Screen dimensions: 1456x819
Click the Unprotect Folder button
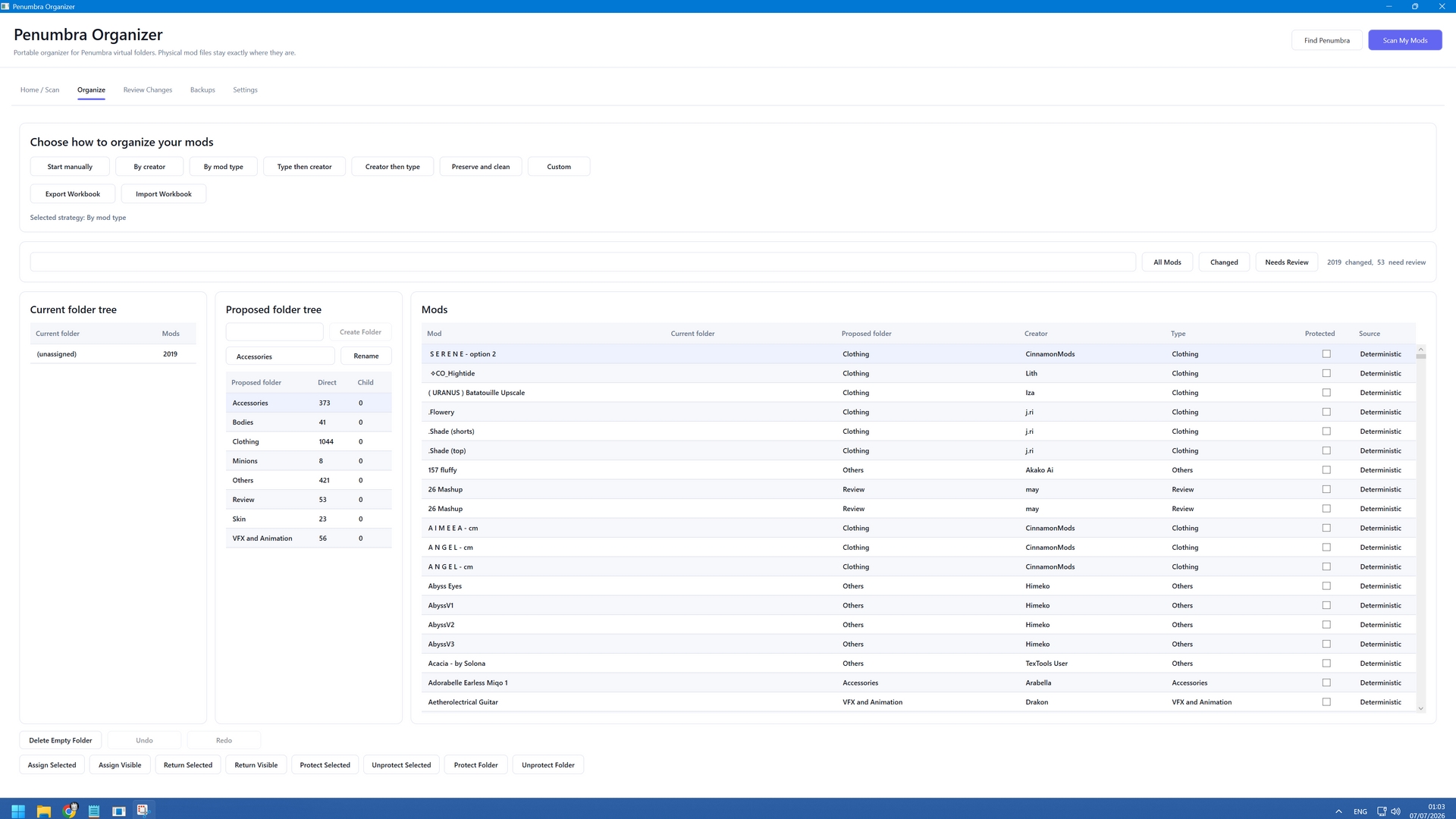pyautogui.click(x=548, y=765)
